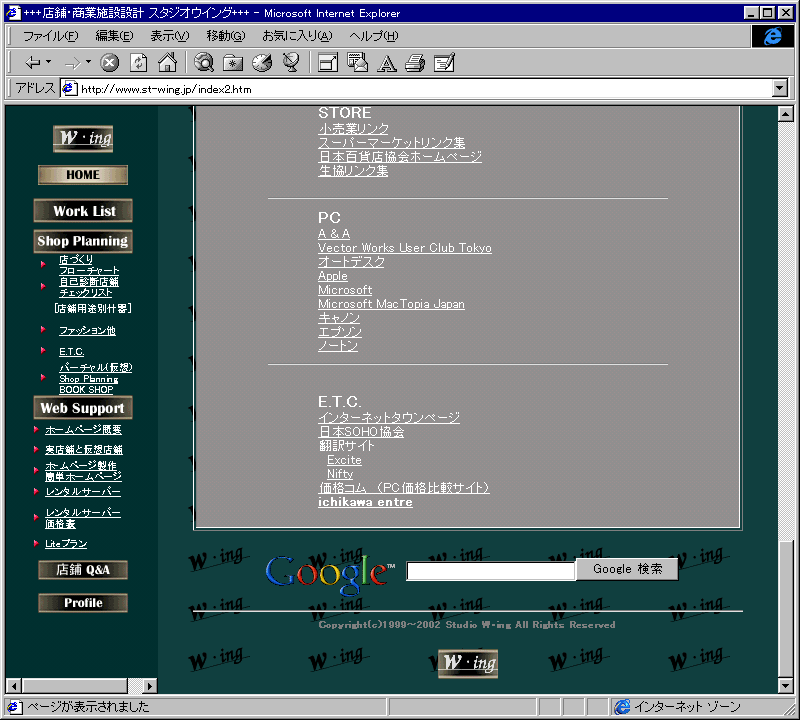This screenshot has height=720, width=800.
Task: Open the ファイル(F) menu
Action: [51, 36]
